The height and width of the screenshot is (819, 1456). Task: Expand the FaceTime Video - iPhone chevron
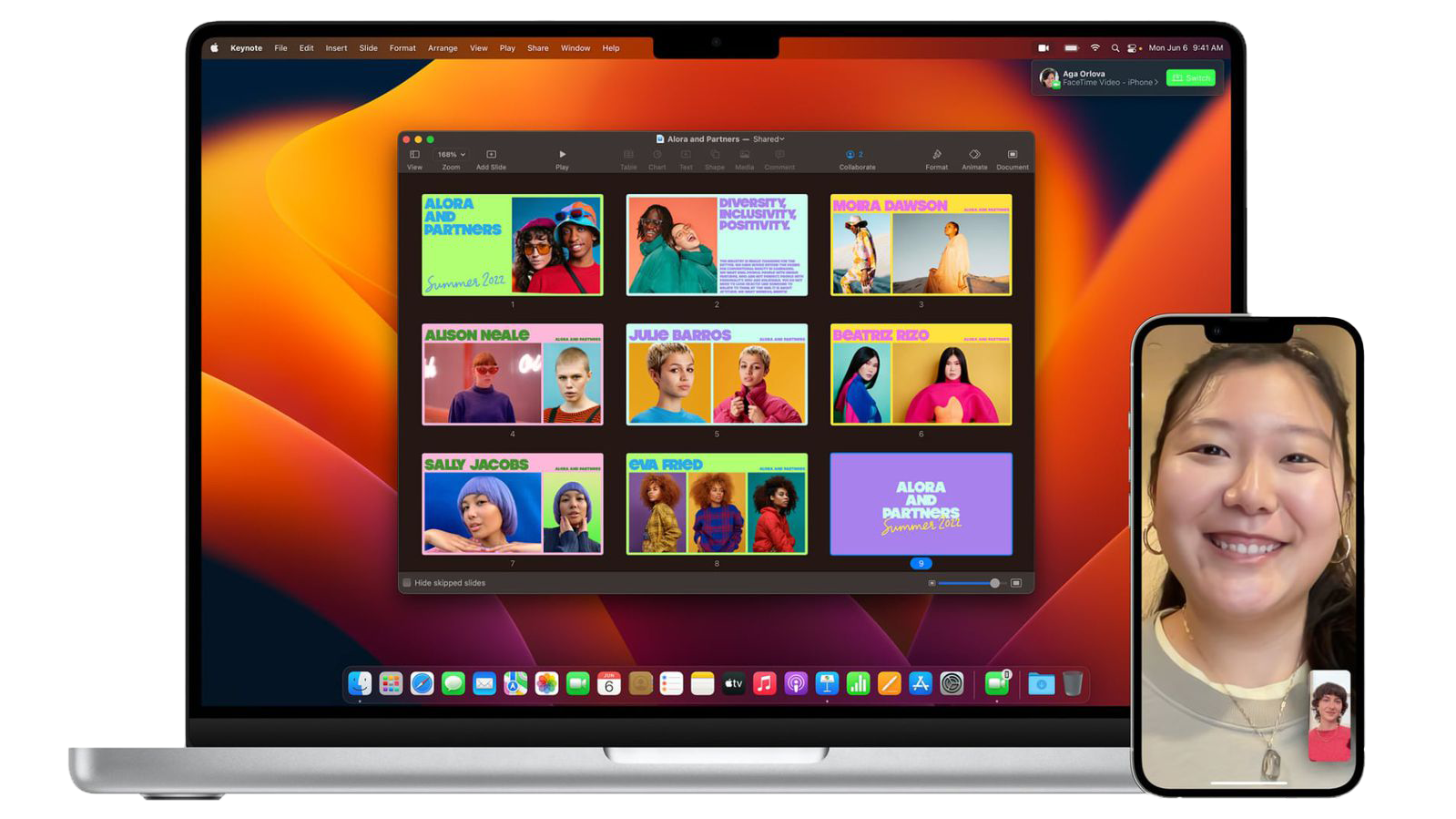(x=1156, y=83)
